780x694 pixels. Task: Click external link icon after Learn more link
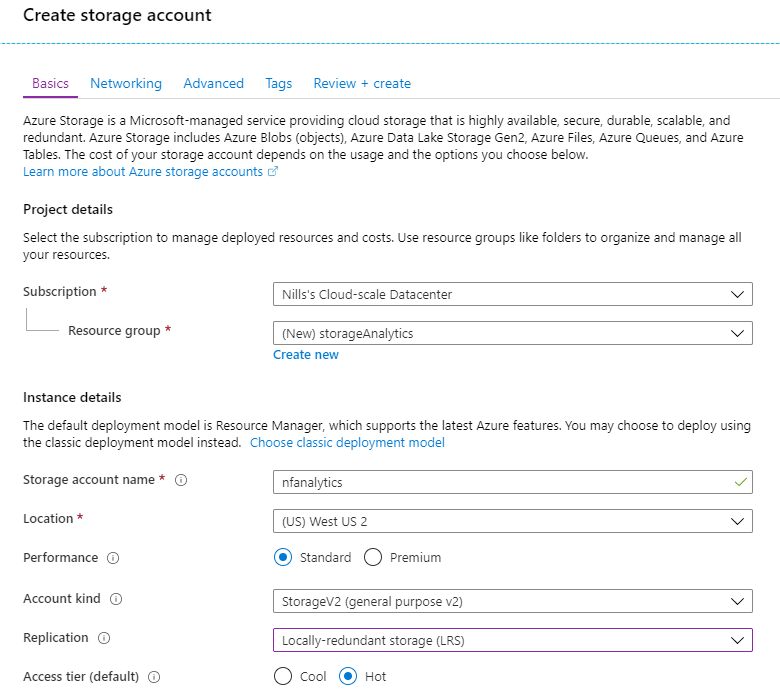point(273,172)
